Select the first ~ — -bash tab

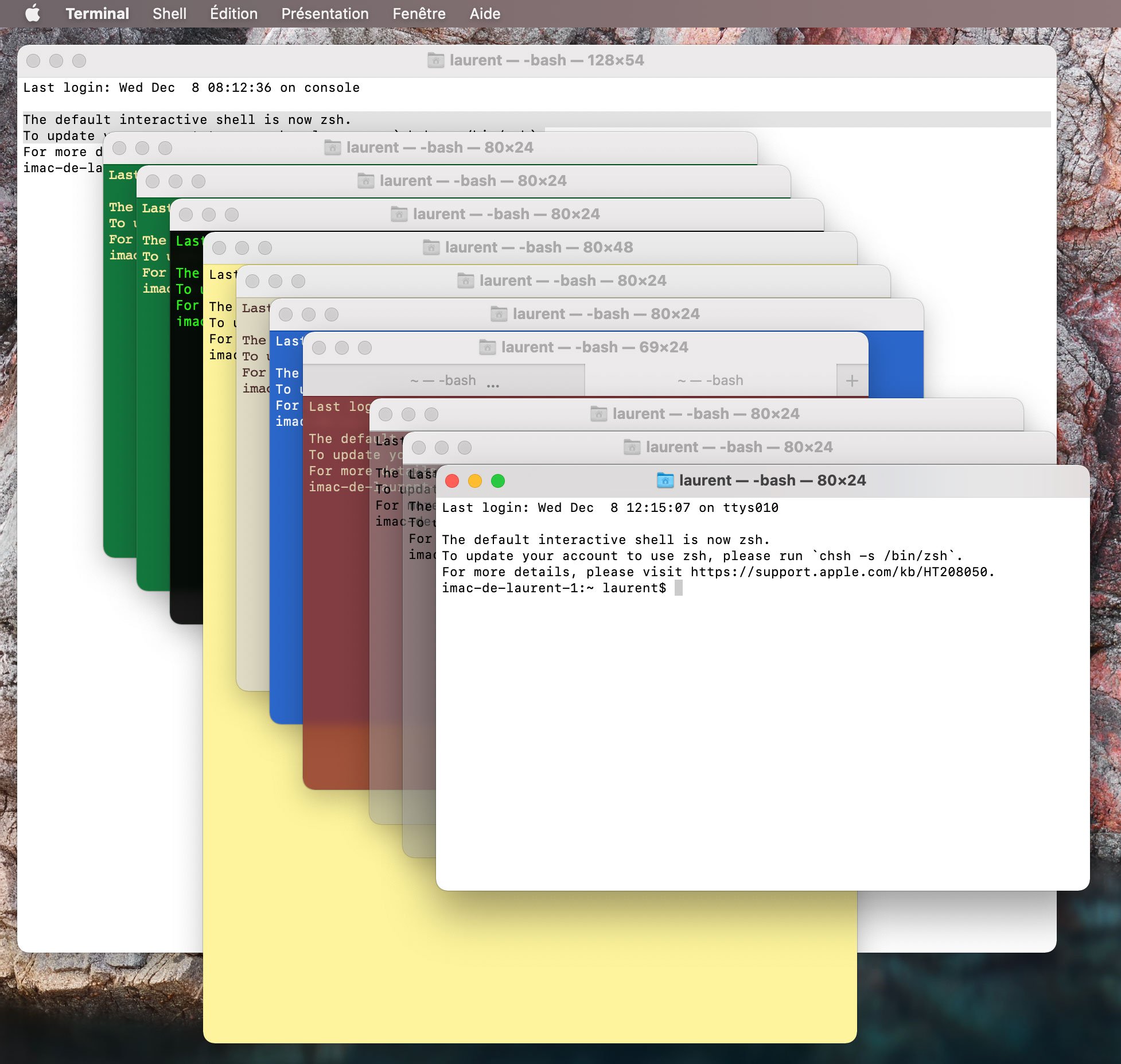[x=442, y=380]
